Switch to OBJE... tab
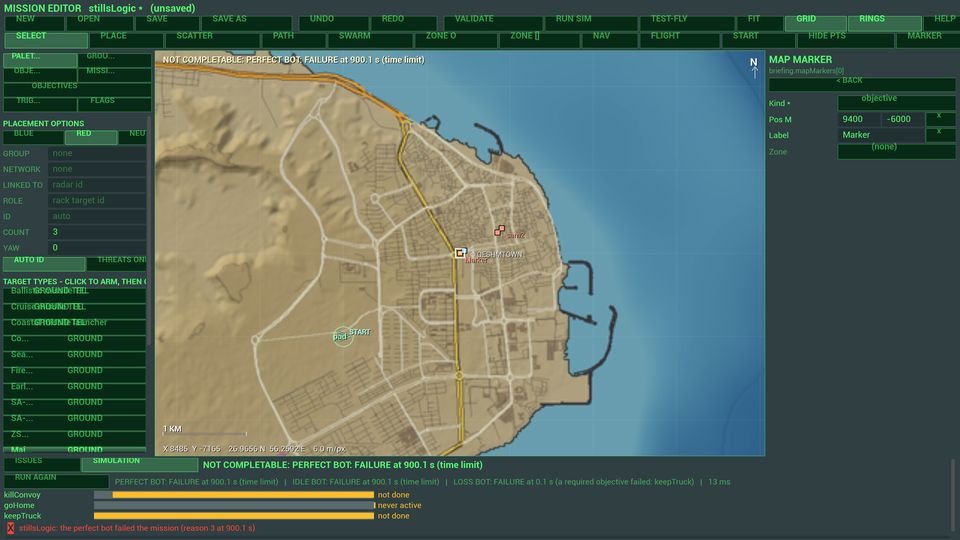Viewport: 960px width, 540px height. 40,75
